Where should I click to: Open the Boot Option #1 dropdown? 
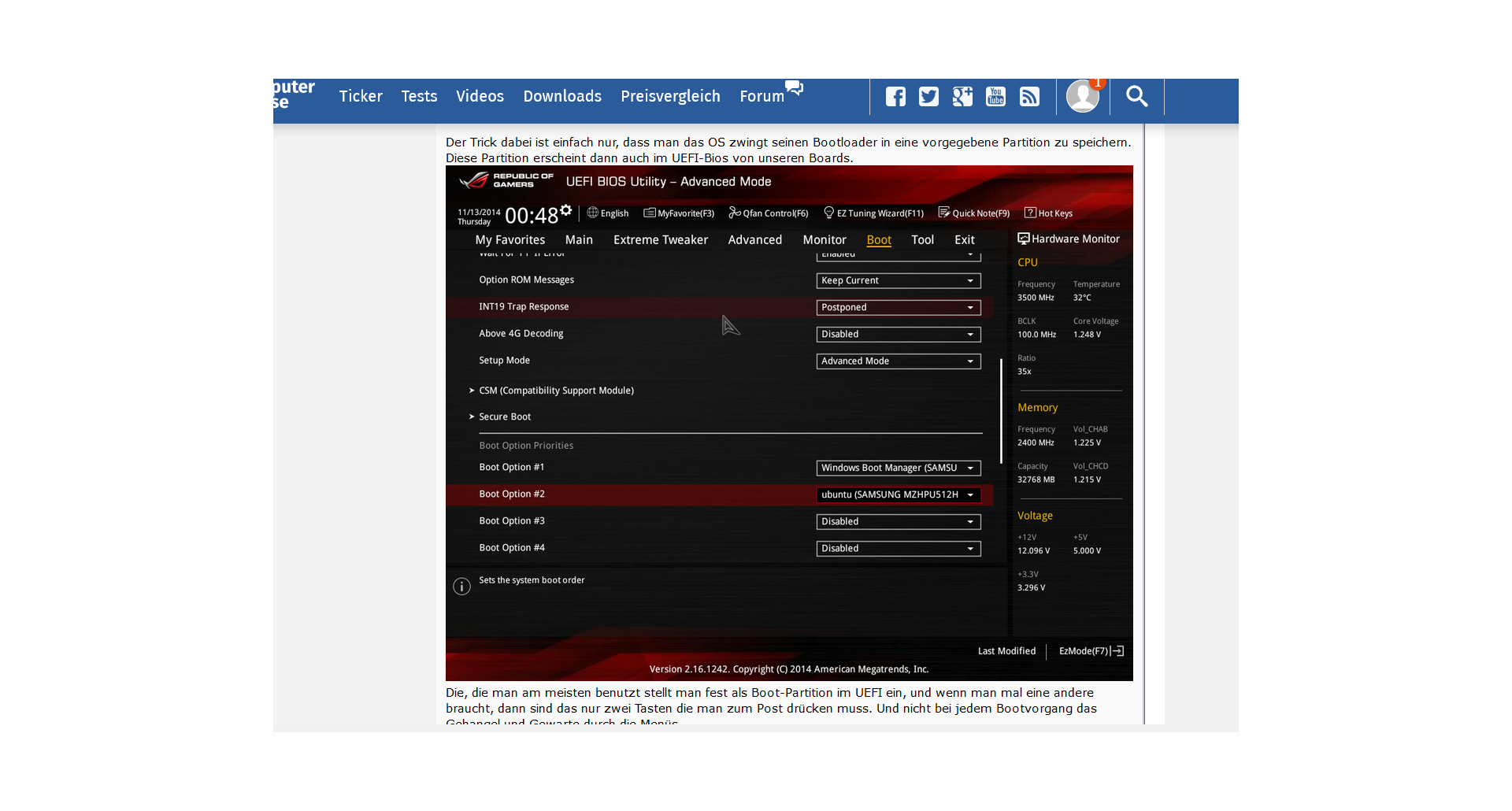pyautogui.click(x=899, y=468)
